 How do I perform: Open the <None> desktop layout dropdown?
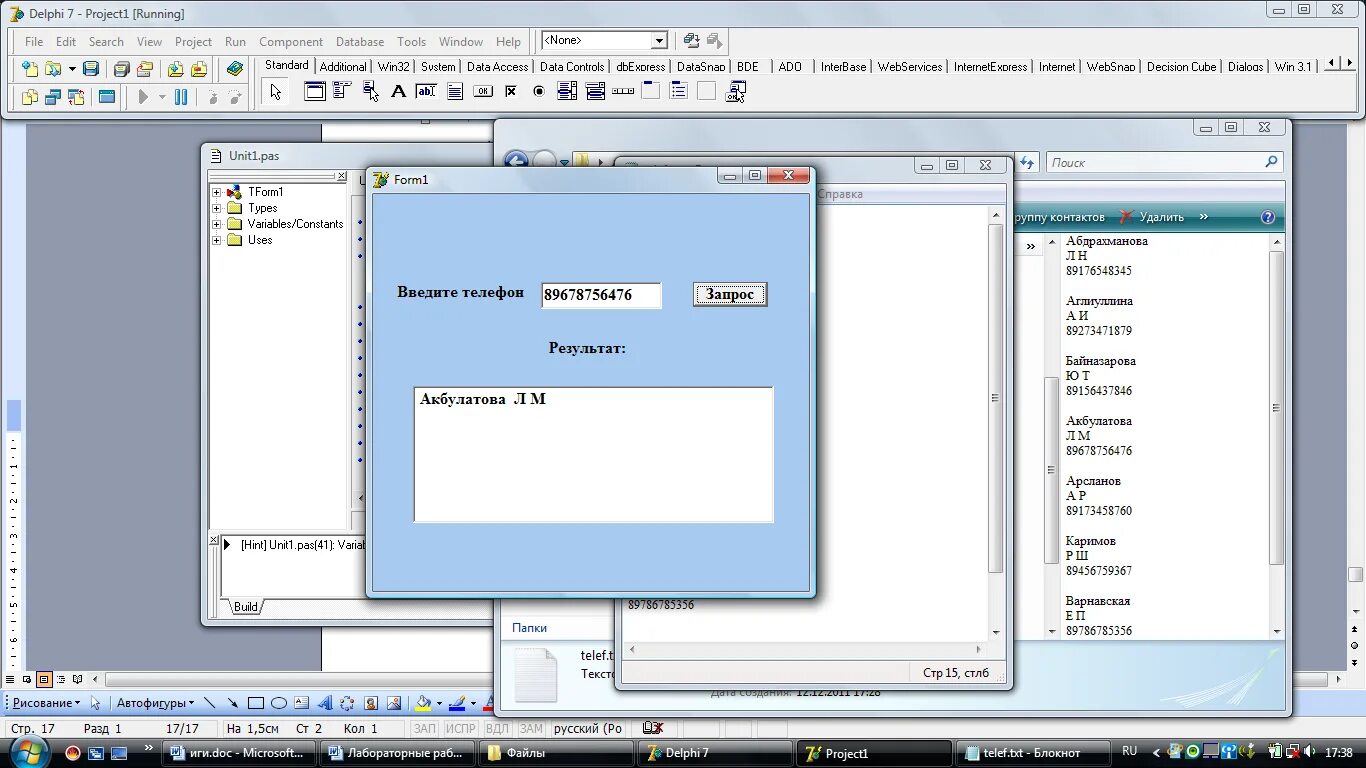[659, 41]
